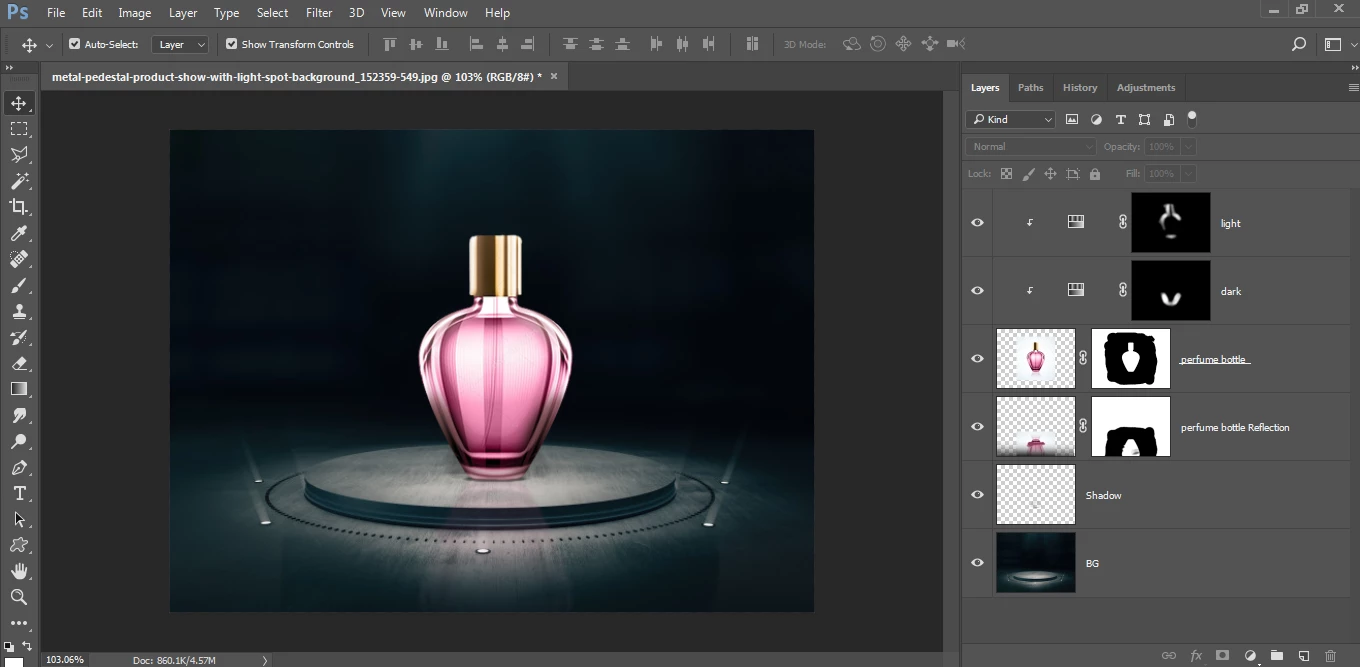
Task: Hide the Shadow layer eye icon
Action: point(978,495)
